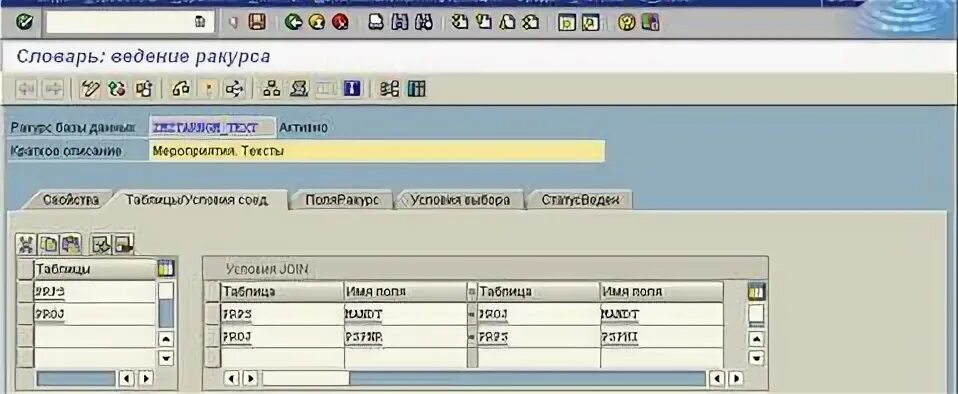Click the left-pointing arrow under Таблицы list
This screenshot has height=394, width=958.
[126, 379]
